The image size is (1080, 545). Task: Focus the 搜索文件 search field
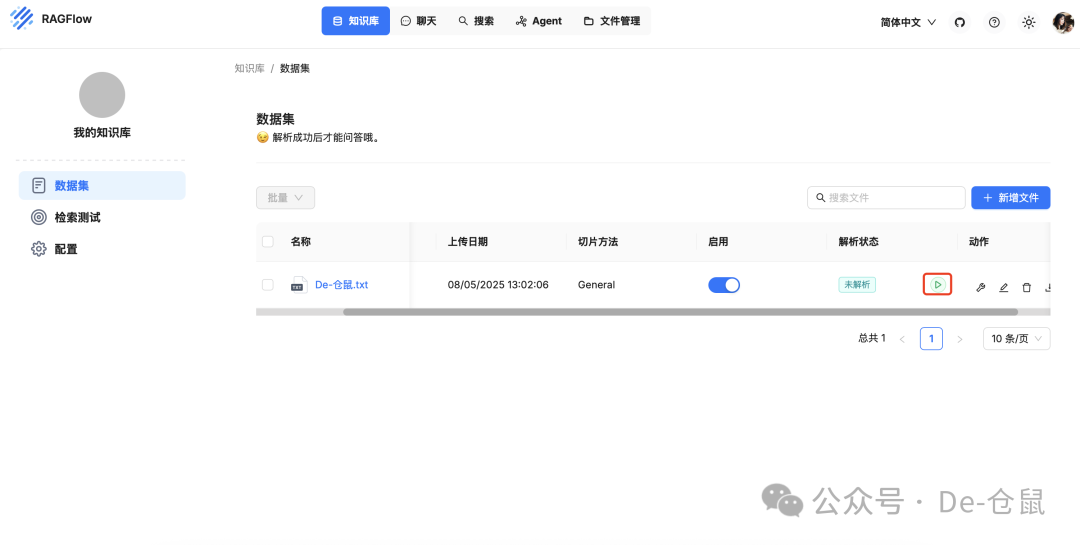tap(886, 198)
